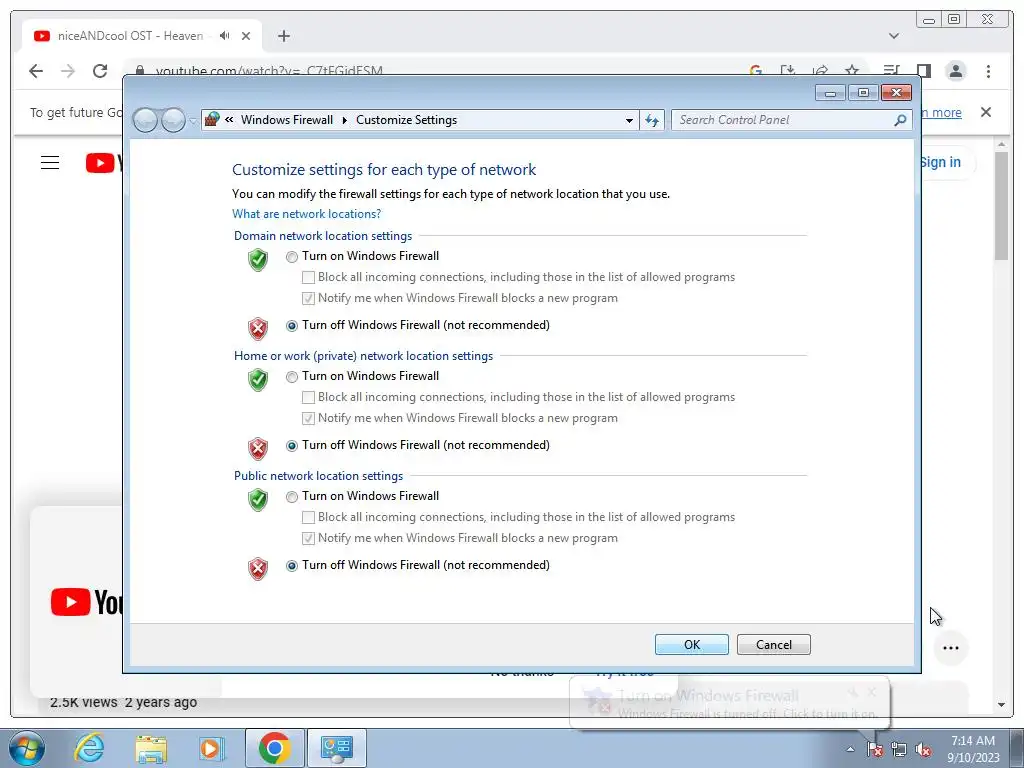Open Windows Explorer from taskbar
This screenshot has height=768, width=1024.
pyautogui.click(x=151, y=748)
